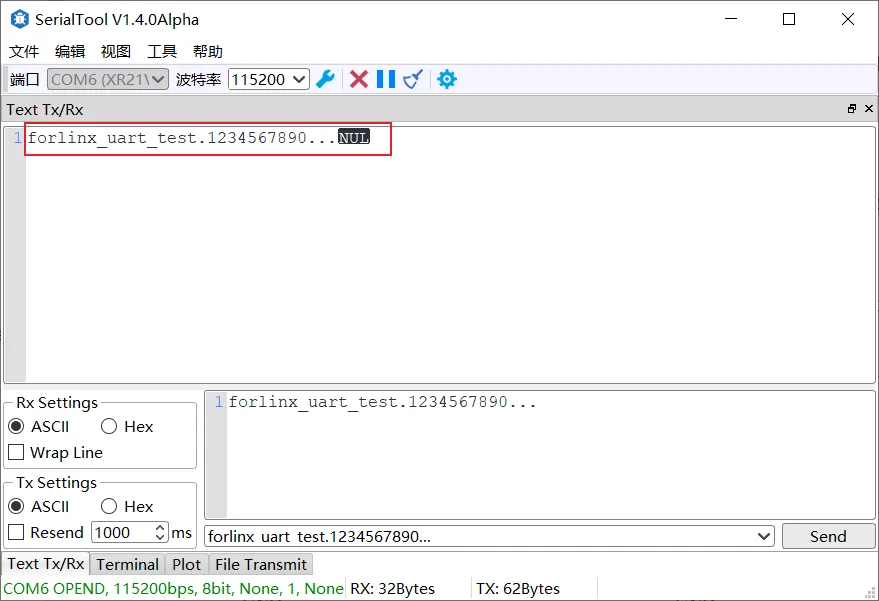Open the 工具 menu
The height and width of the screenshot is (601, 879).
(162, 52)
